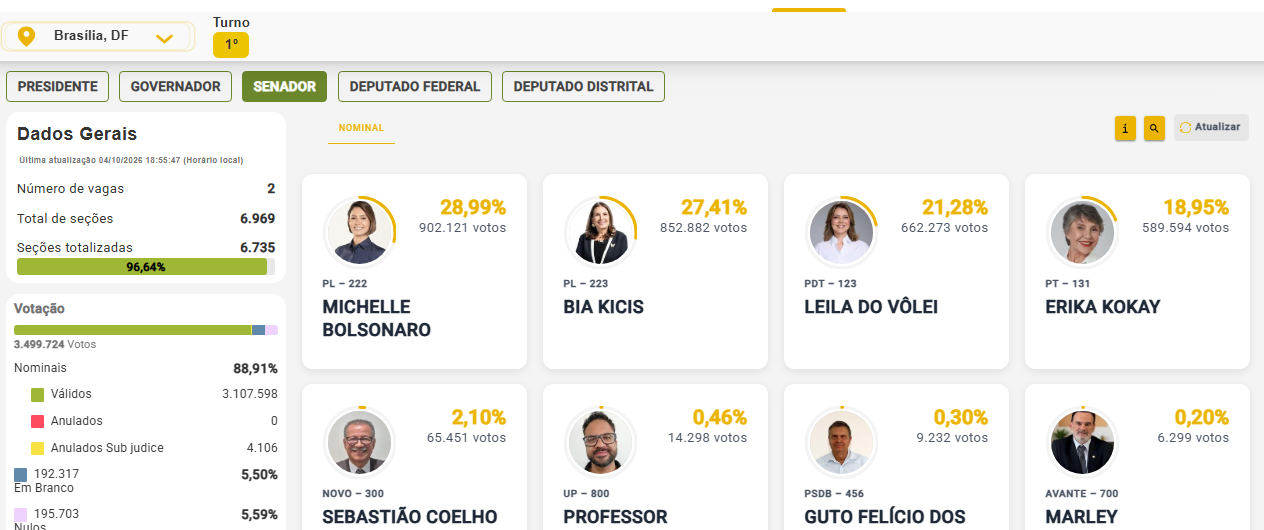Click the Atualizar refresh icon
Screen dimensions: 1264x530
pos(1186,128)
